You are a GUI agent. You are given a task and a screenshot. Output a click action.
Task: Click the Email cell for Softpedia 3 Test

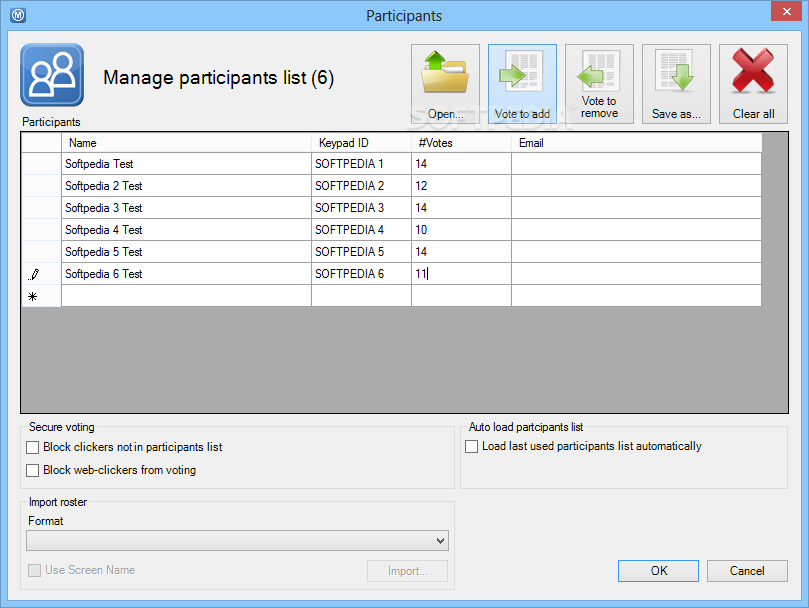(636, 208)
